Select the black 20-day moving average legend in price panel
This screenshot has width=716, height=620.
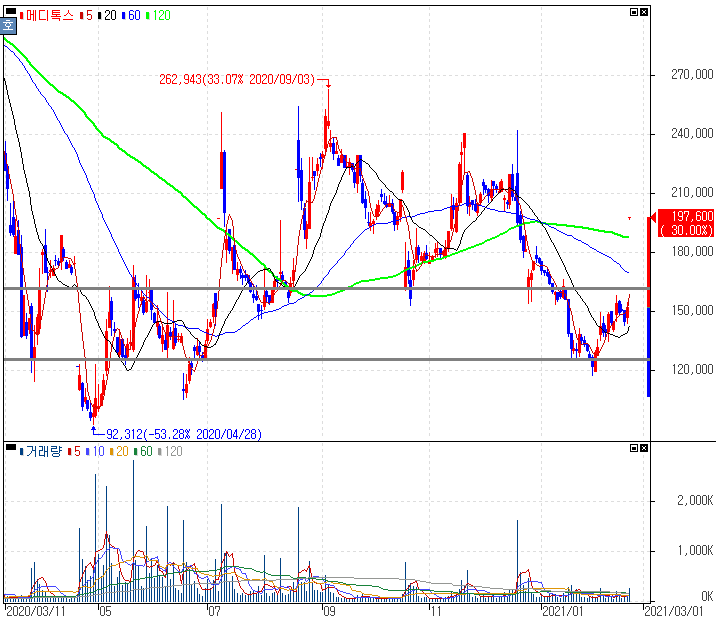[x=108, y=16]
